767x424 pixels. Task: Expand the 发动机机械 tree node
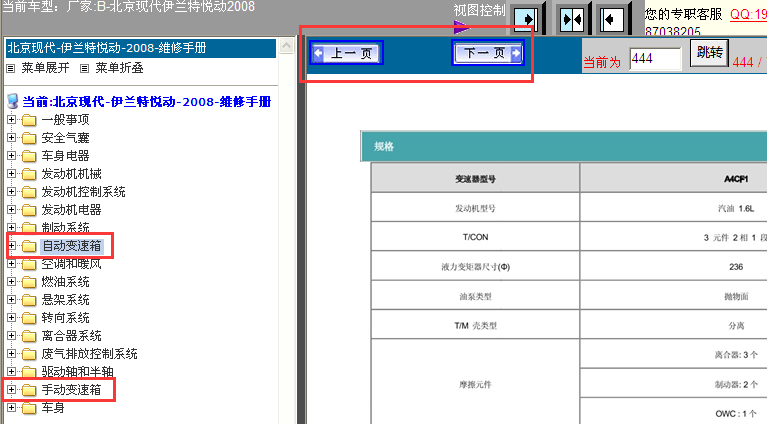pos(11,174)
